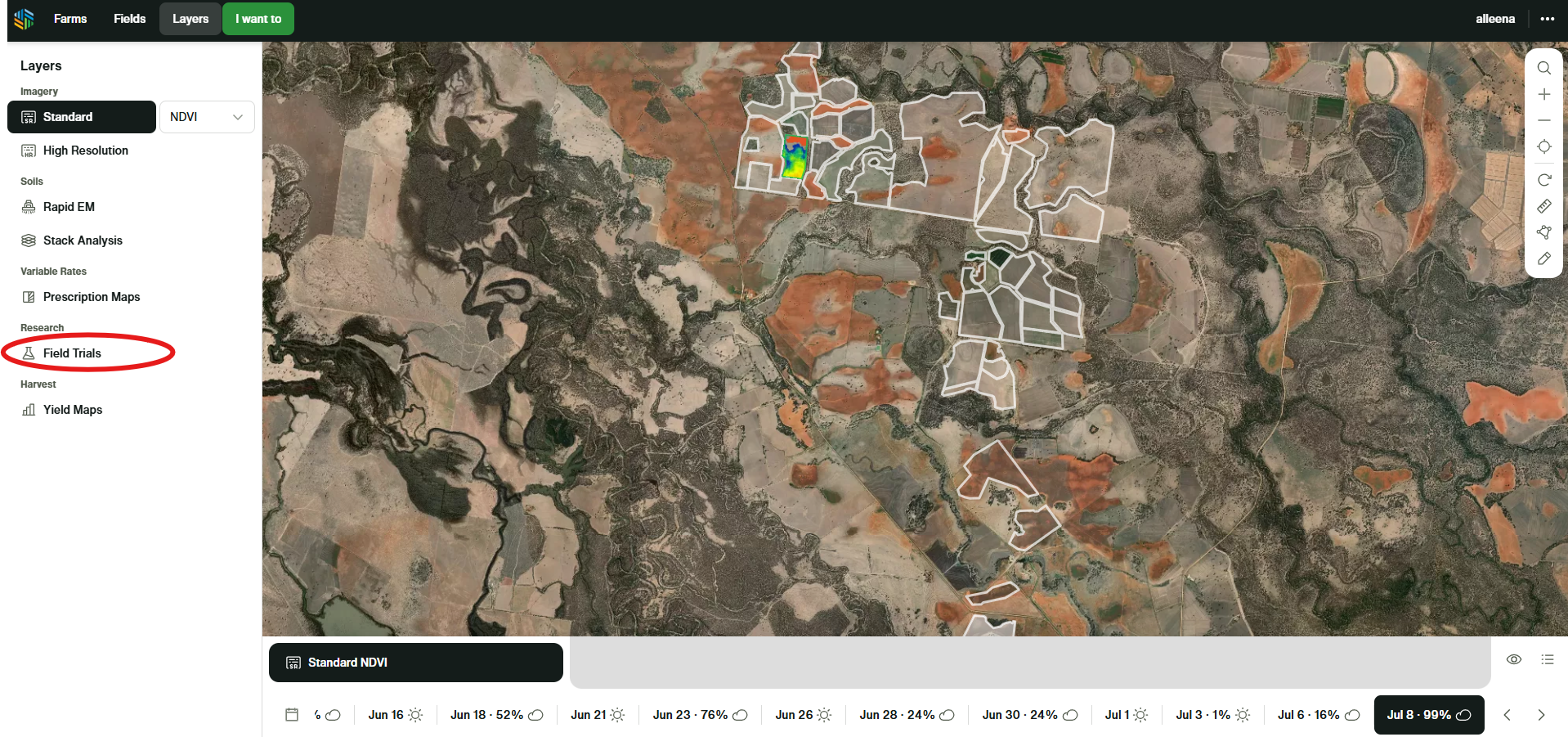Go to next imagery dates arrow
This screenshot has width=1568, height=737.
coord(1541,715)
